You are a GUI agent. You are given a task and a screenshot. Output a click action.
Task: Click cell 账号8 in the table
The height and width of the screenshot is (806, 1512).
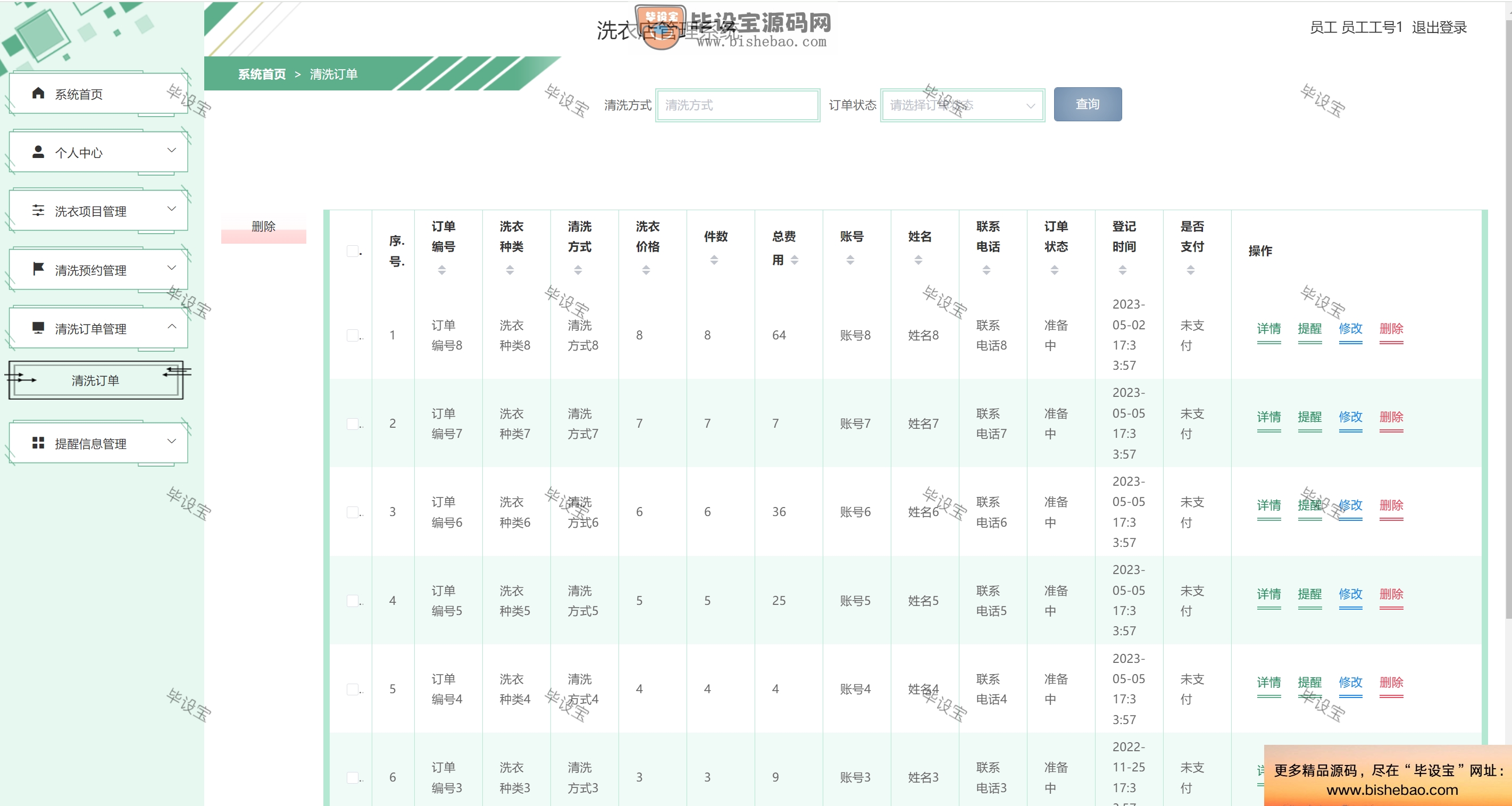[x=855, y=335]
